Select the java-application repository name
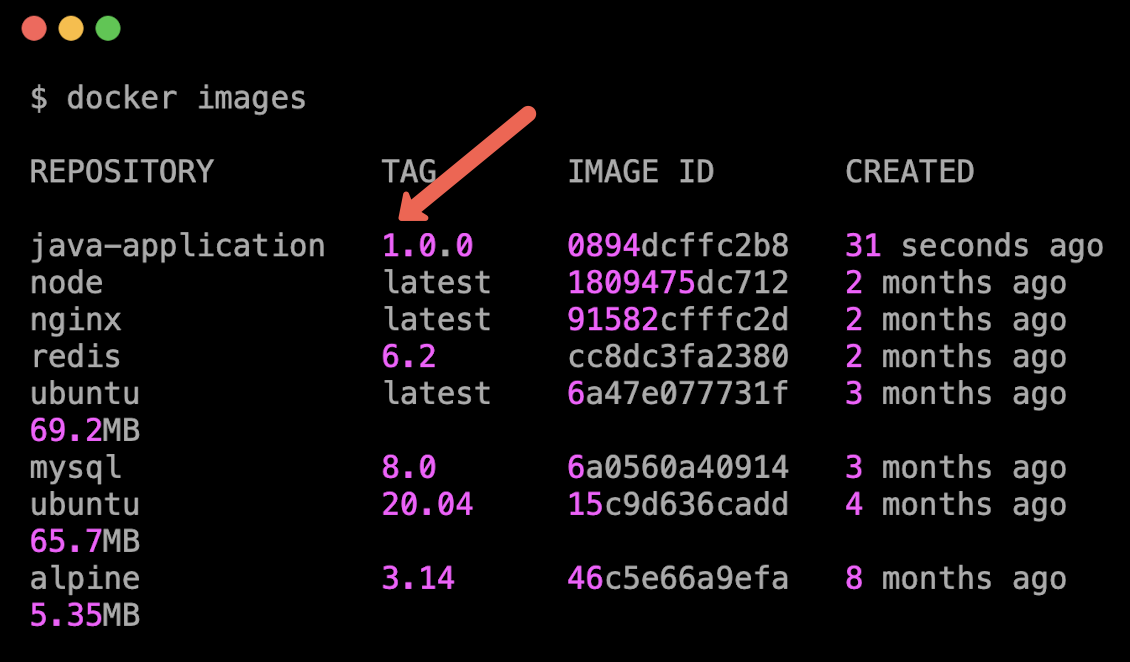 [x=178, y=245]
